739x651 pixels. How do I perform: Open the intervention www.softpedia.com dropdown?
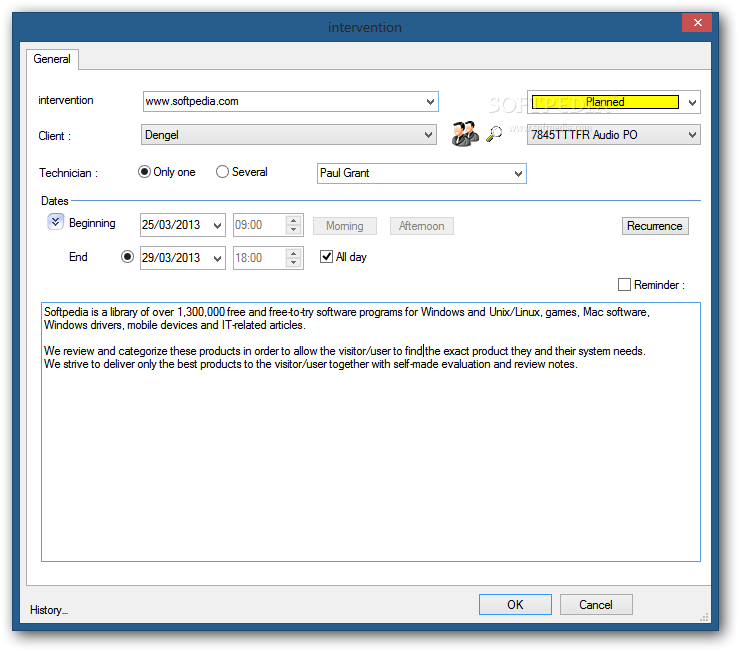pyautogui.click(x=430, y=102)
